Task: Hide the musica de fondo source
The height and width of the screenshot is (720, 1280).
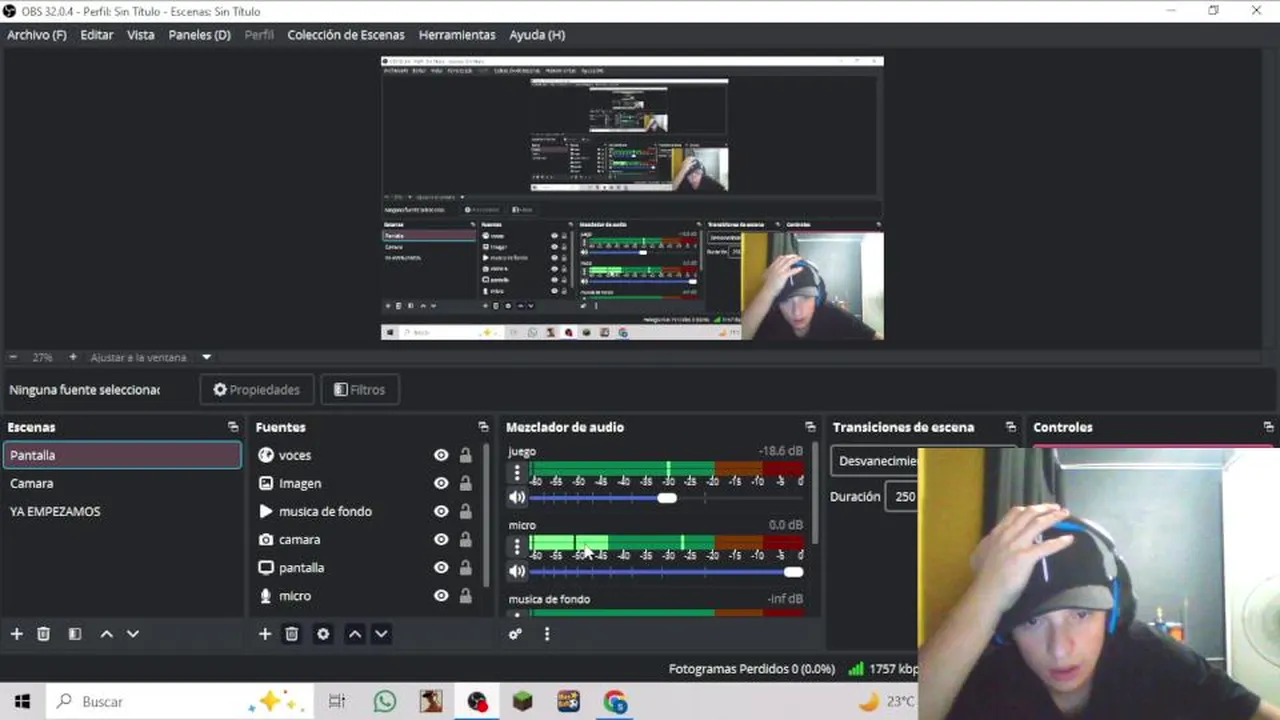Action: click(441, 511)
